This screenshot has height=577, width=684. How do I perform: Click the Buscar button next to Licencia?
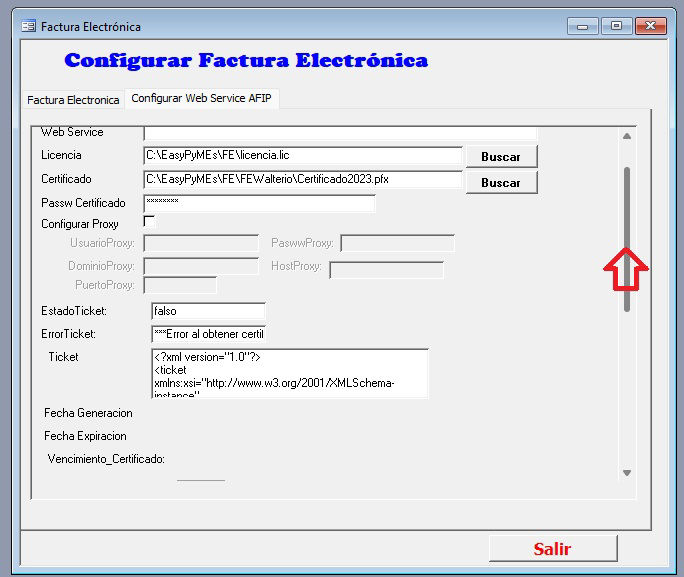tap(500, 157)
